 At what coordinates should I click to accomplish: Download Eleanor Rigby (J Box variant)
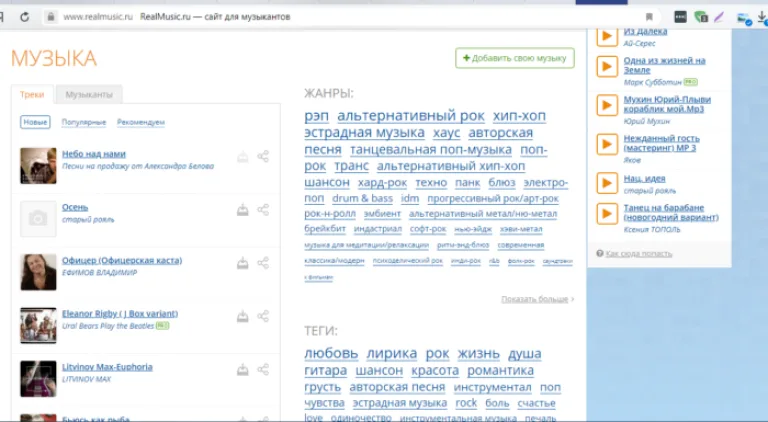(242, 316)
